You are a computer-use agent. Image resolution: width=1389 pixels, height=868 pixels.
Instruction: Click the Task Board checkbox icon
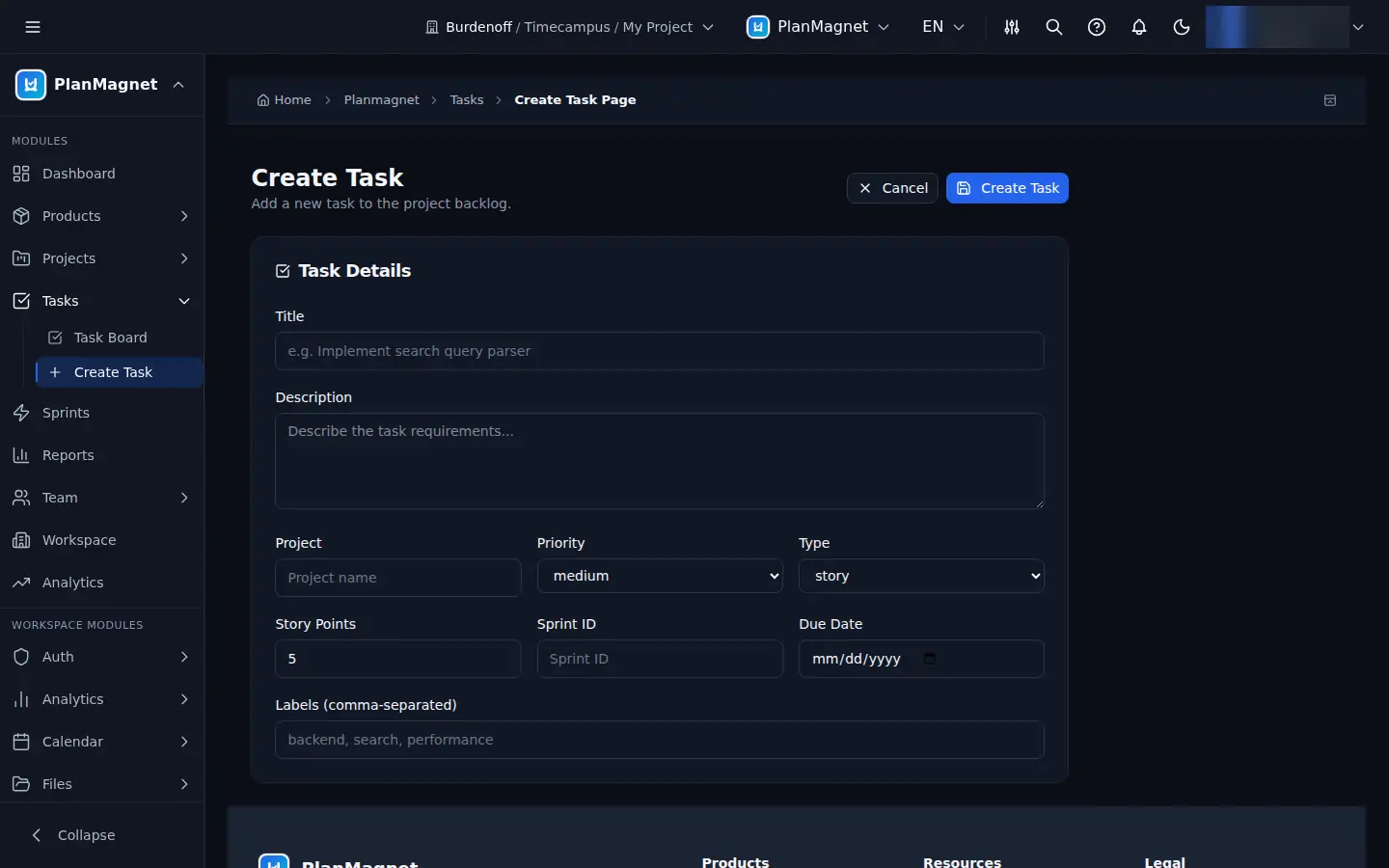55,338
